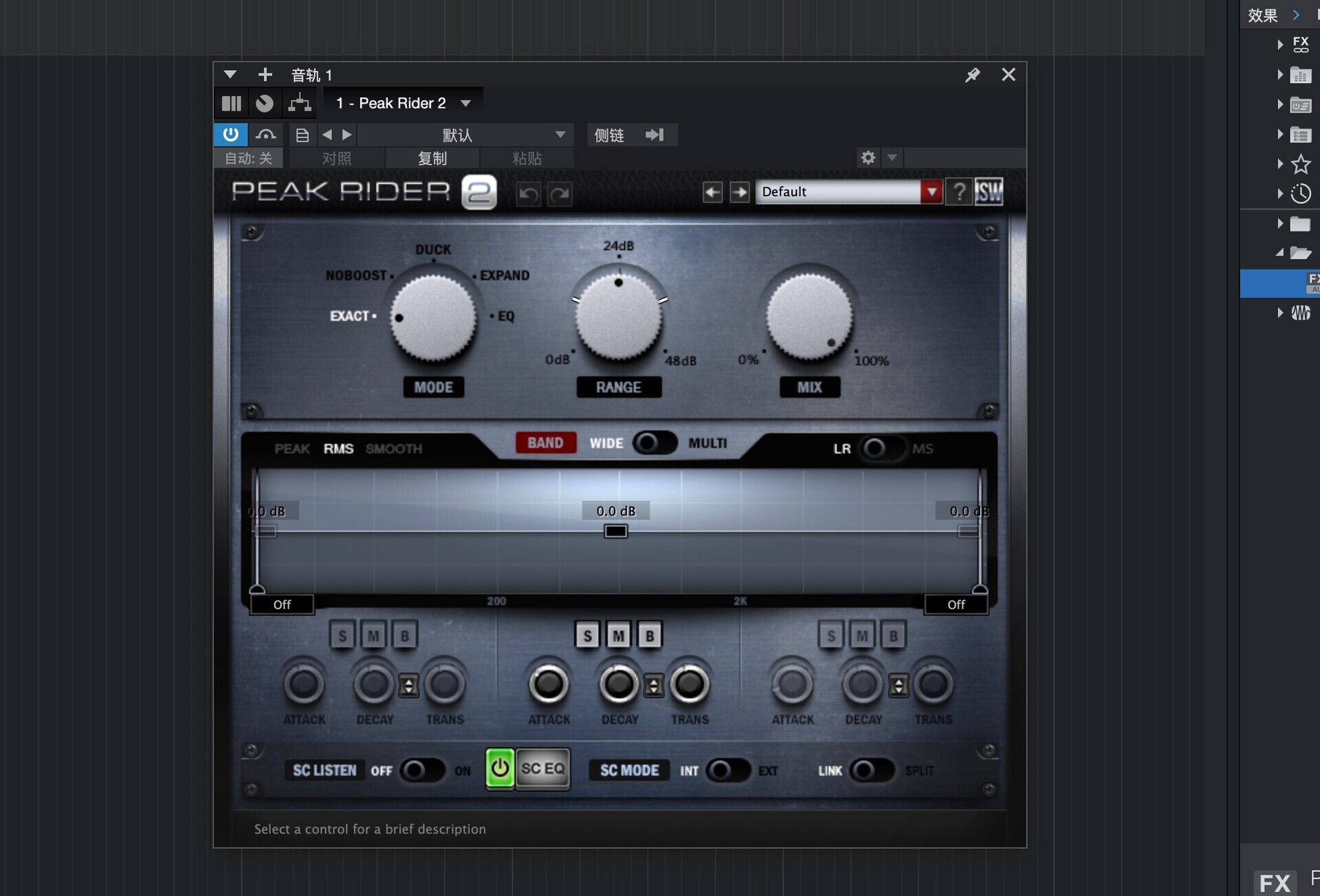Solo the middle band with S button
Screen dimensions: 1320x896
[x=587, y=636]
